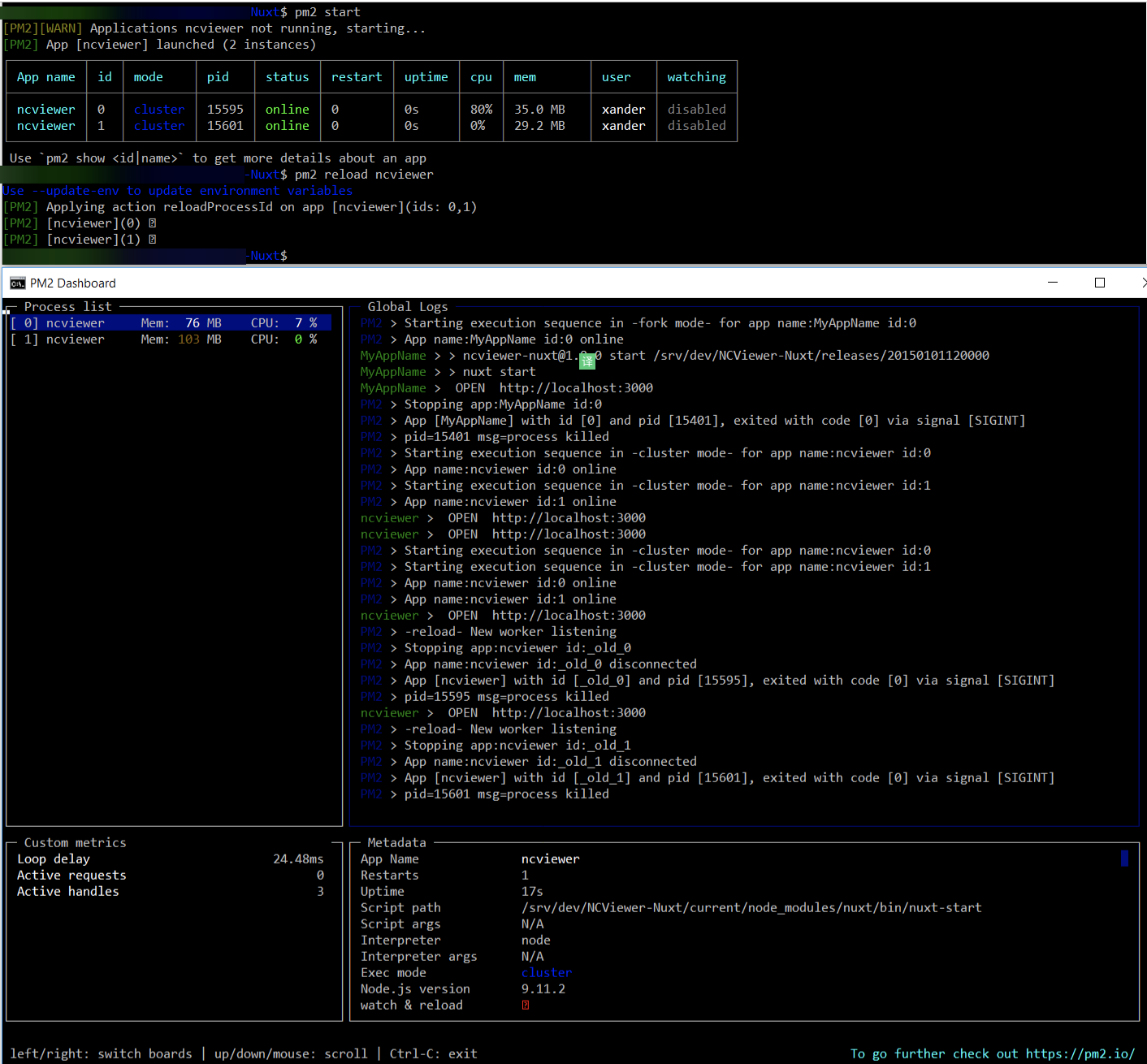
Task: Maximize the PM2 Dashboard window
Action: pos(1100,283)
